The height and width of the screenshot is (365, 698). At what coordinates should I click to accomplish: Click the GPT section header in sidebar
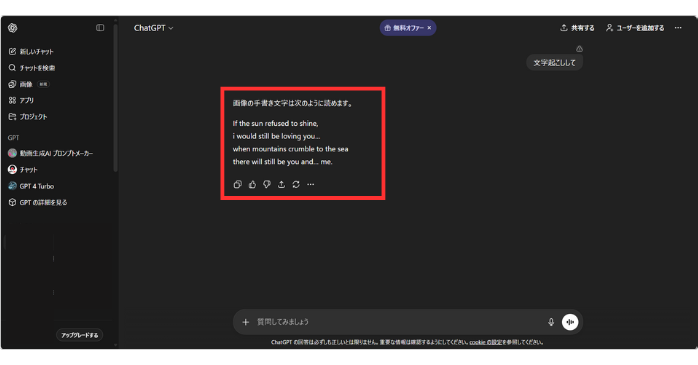[13, 138]
